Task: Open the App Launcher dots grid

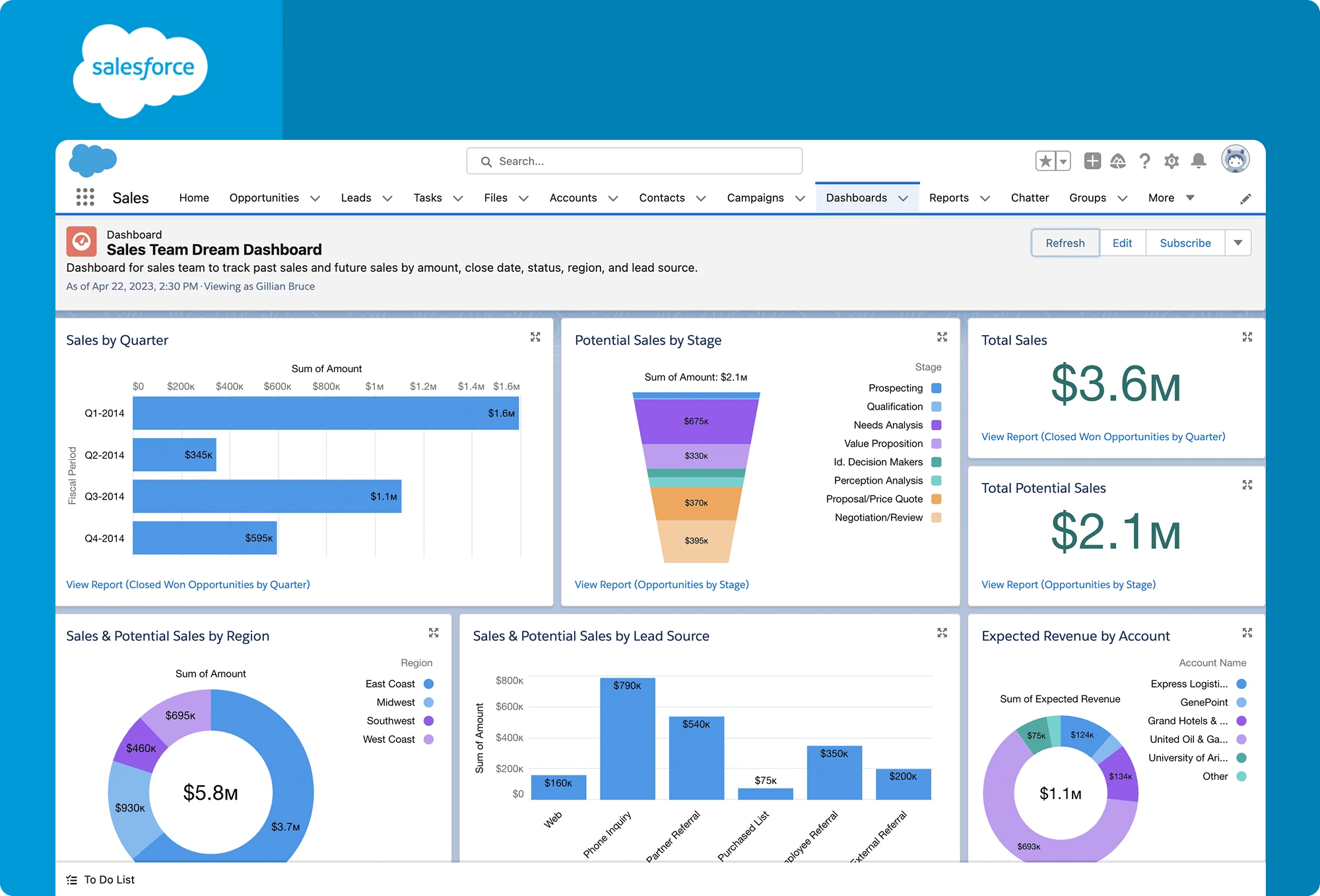Action: (x=85, y=197)
